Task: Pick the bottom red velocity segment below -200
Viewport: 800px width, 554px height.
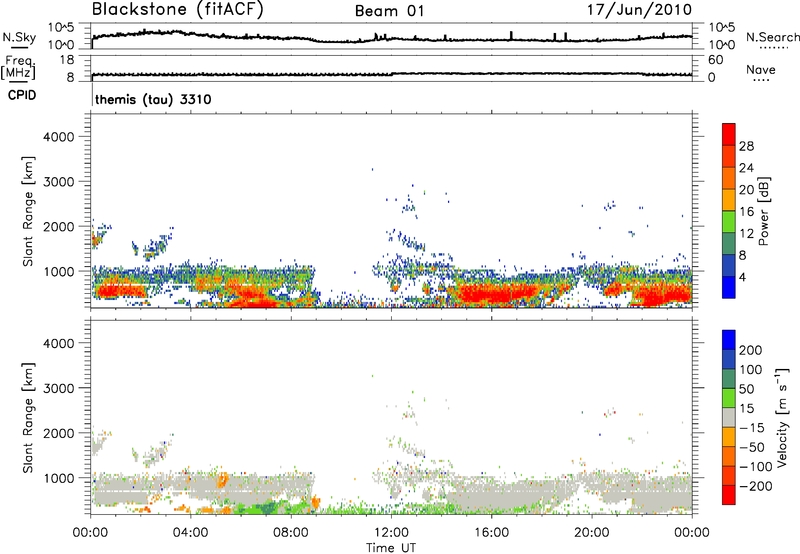Action: tap(729, 495)
